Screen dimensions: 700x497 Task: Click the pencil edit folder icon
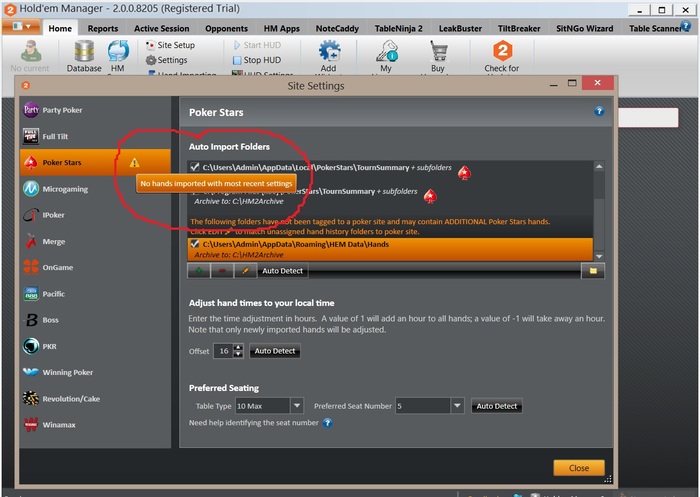pos(245,271)
